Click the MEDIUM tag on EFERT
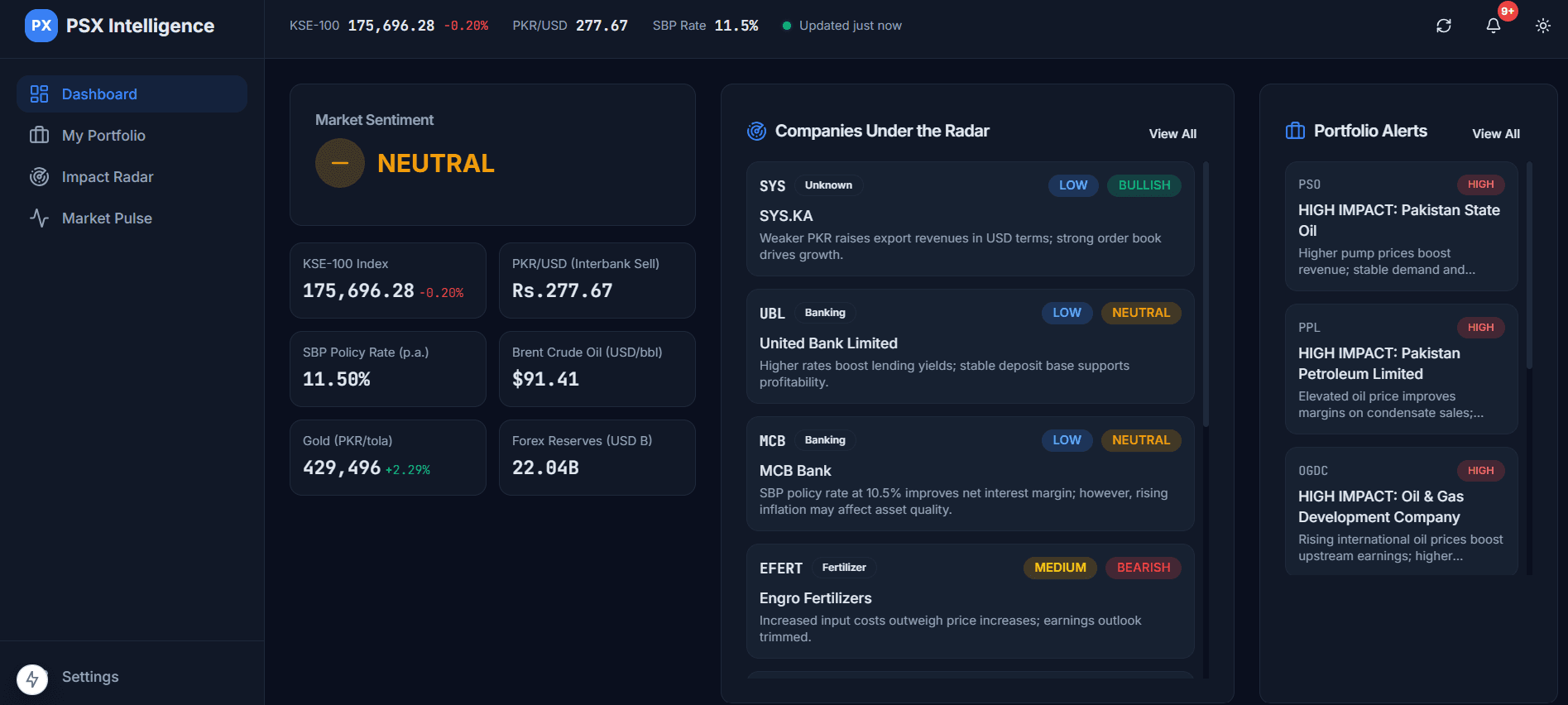 (1060, 568)
